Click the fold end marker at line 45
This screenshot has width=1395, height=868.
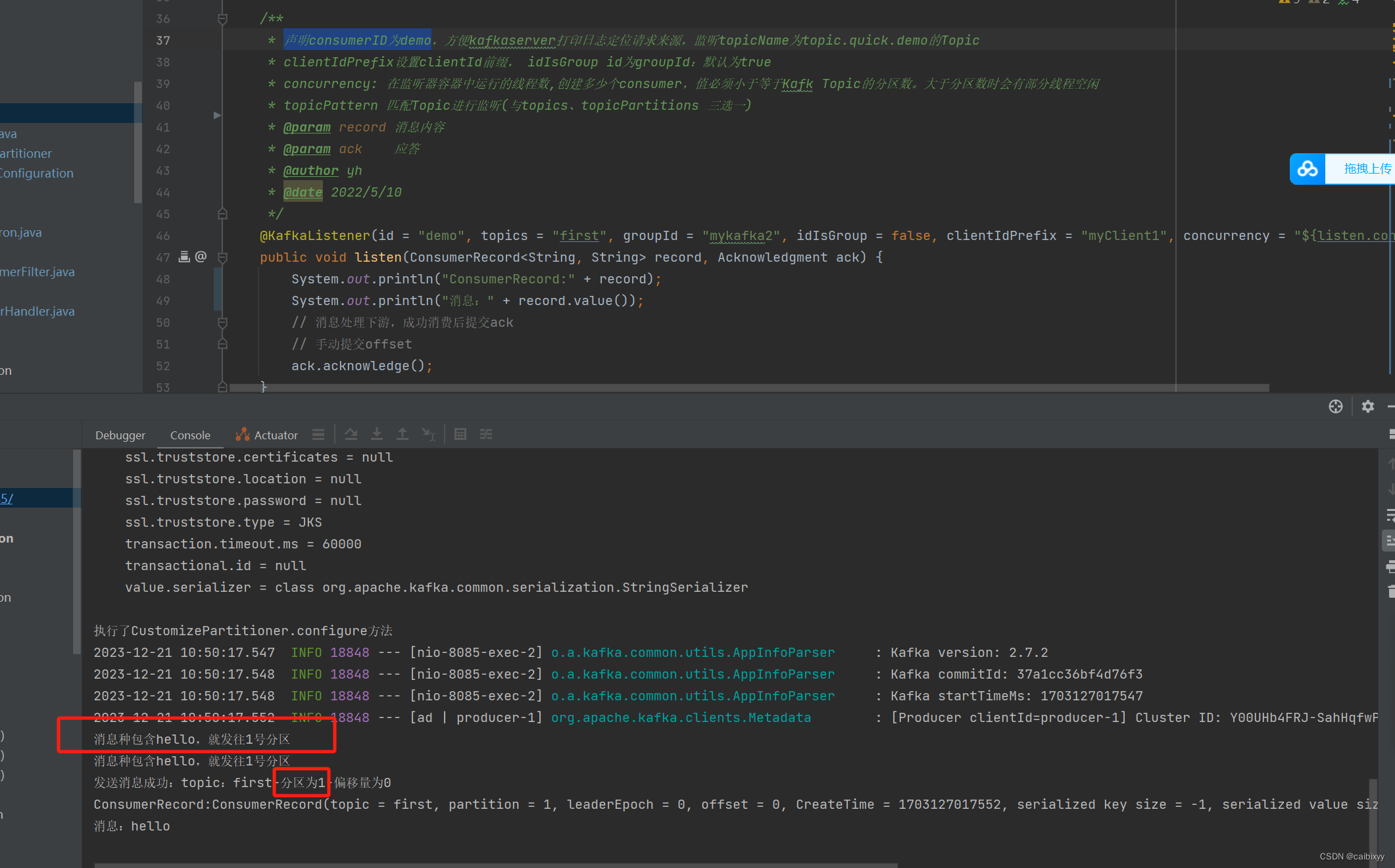click(222, 214)
